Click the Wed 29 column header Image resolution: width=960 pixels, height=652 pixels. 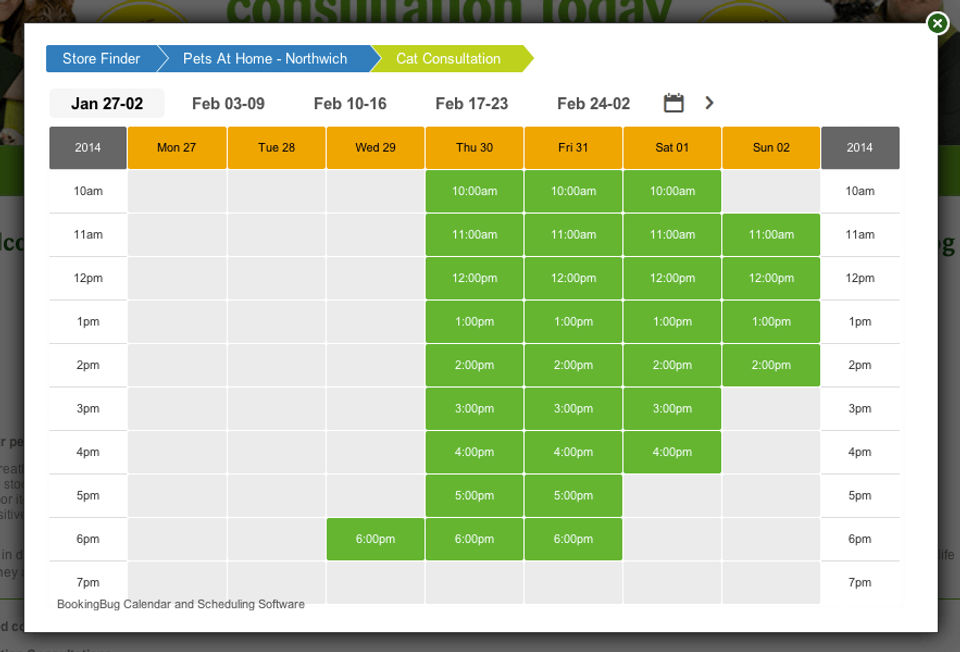click(375, 148)
